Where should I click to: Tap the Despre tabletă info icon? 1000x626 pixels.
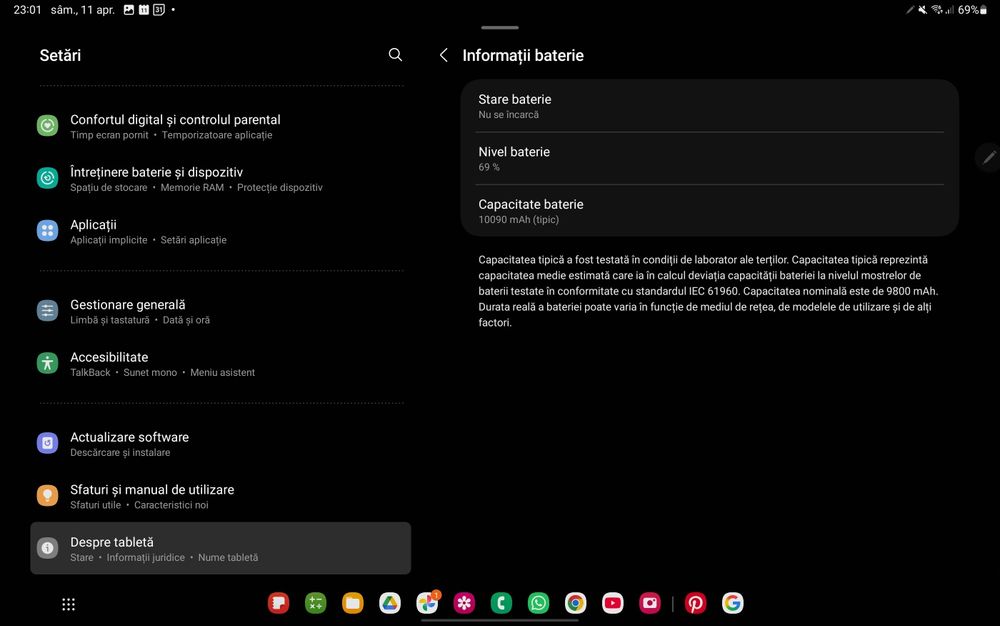(47, 548)
